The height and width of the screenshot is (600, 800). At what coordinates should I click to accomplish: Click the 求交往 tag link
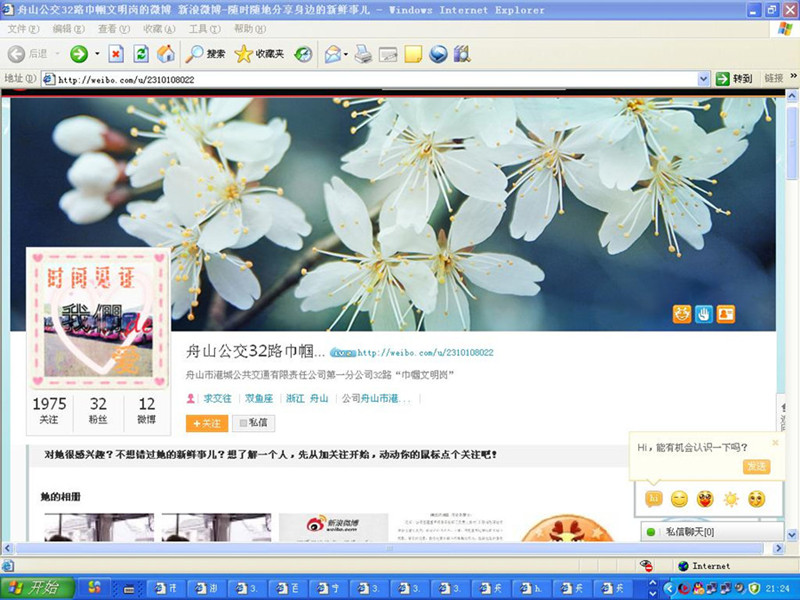tap(217, 398)
